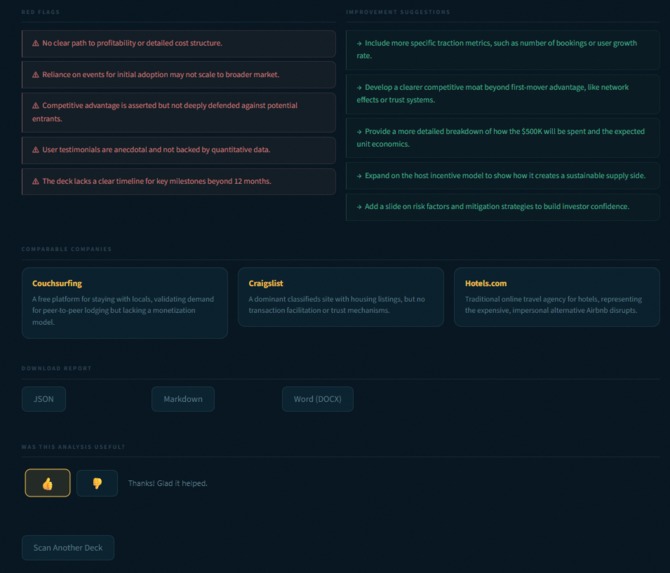Download the report as Markdown
Image resolution: width=670 pixels, height=573 pixels.
(183, 399)
